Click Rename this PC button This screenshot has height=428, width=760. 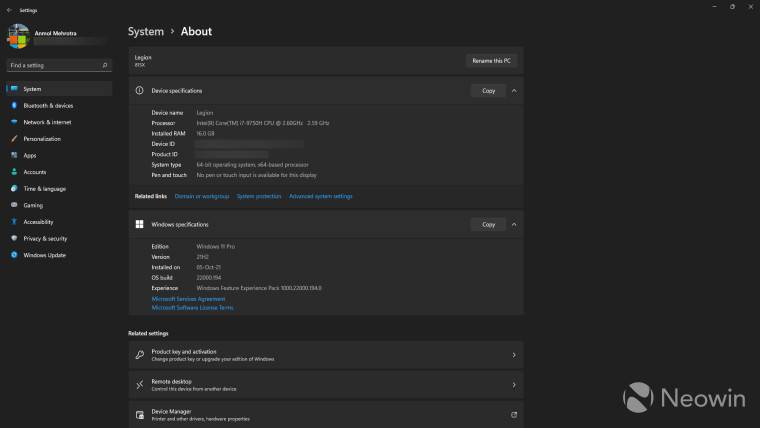(x=491, y=61)
